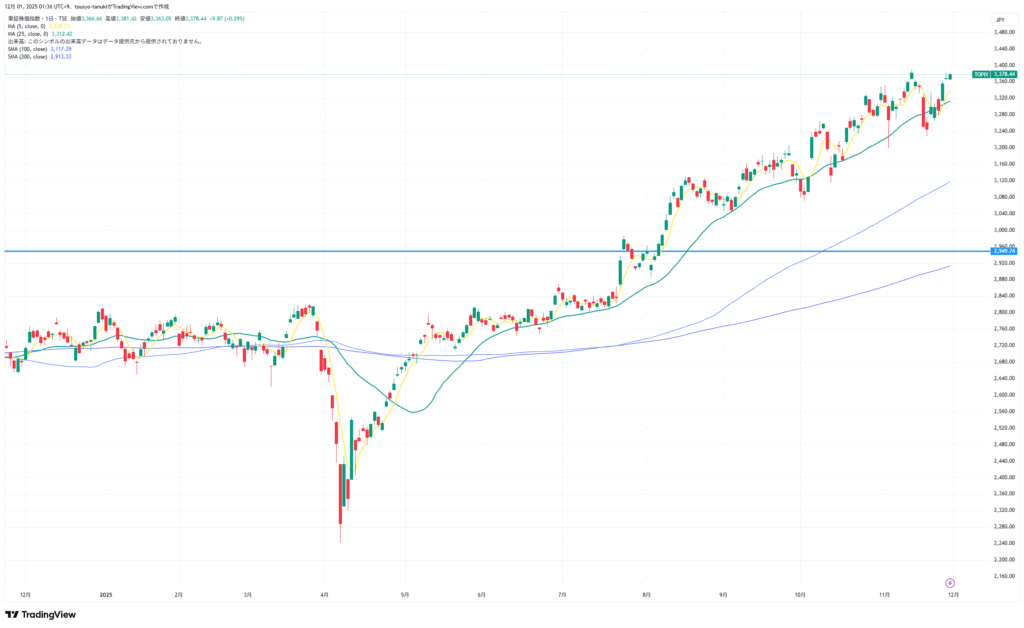1024x628 pixels.
Task: Click the purple event marker on time axis
Action: point(949,581)
